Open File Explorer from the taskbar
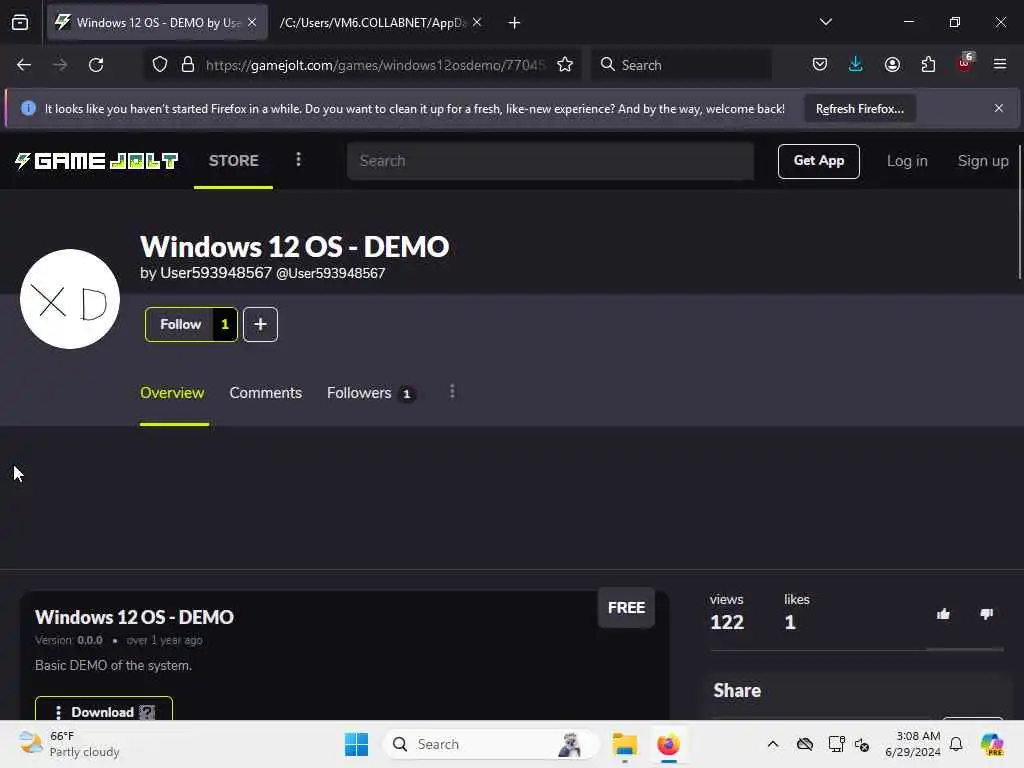Viewport: 1024px width, 768px height. pyautogui.click(x=625, y=744)
